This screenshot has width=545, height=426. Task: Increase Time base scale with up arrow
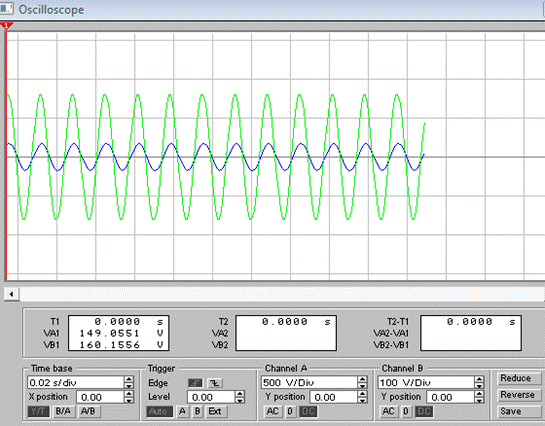coord(129,379)
